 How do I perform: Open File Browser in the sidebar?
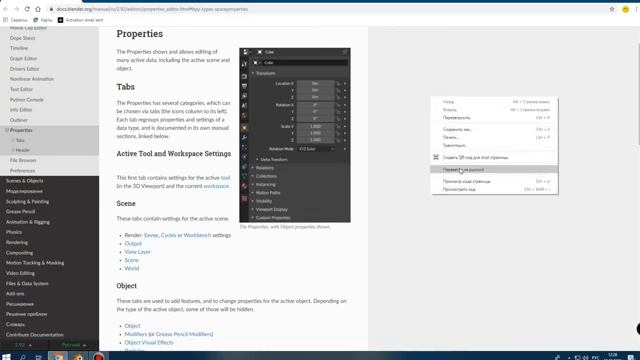[23, 160]
